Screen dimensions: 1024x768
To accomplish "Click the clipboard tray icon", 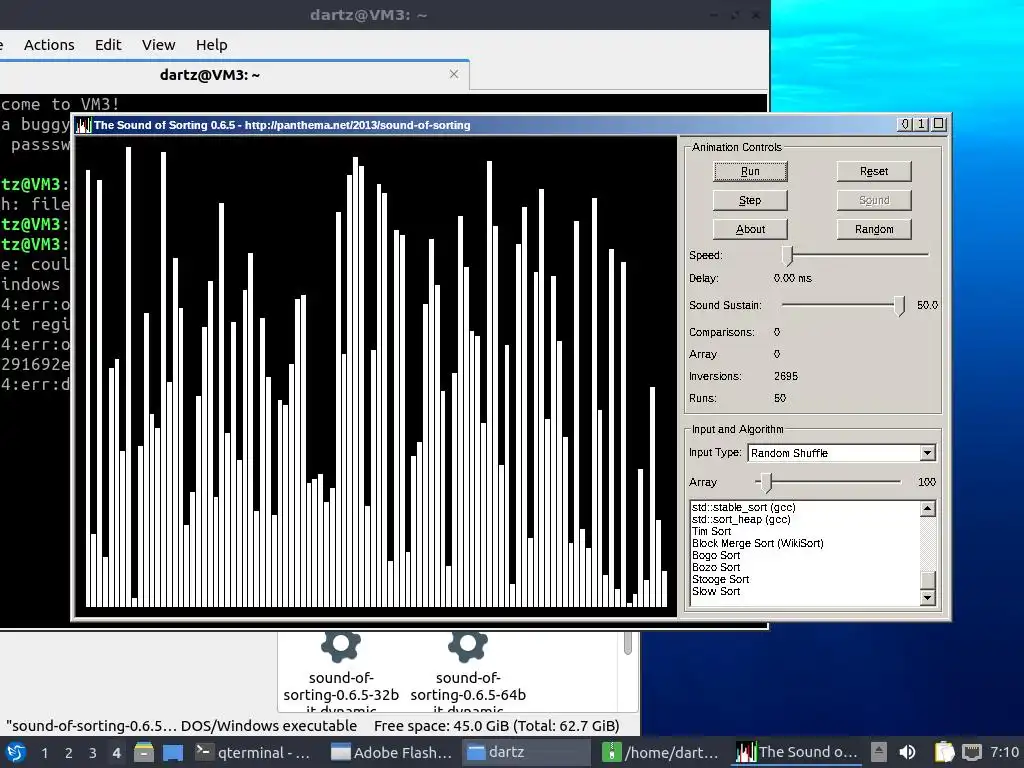I will (944, 752).
